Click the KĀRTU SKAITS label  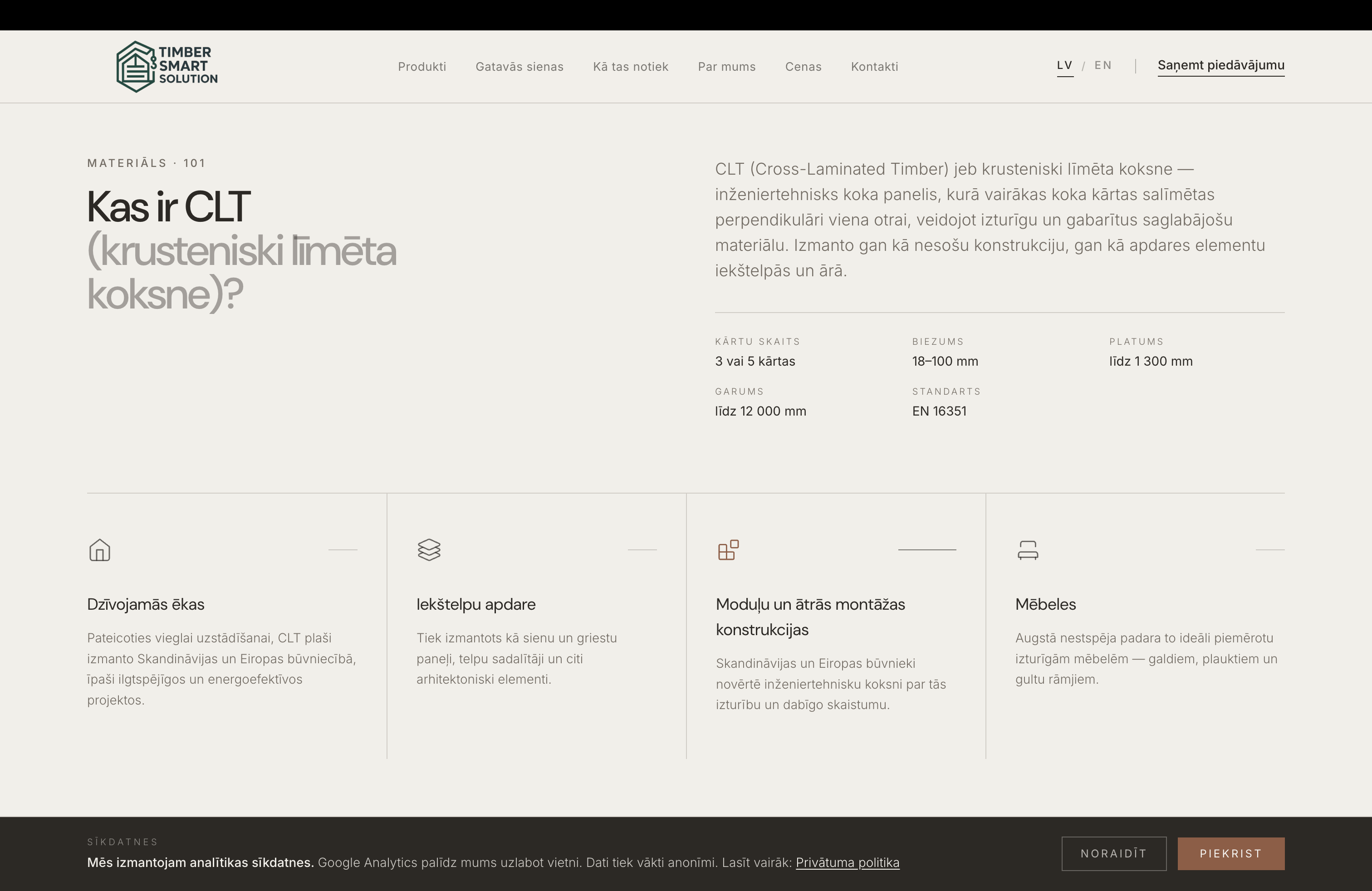[x=758, y=341]
